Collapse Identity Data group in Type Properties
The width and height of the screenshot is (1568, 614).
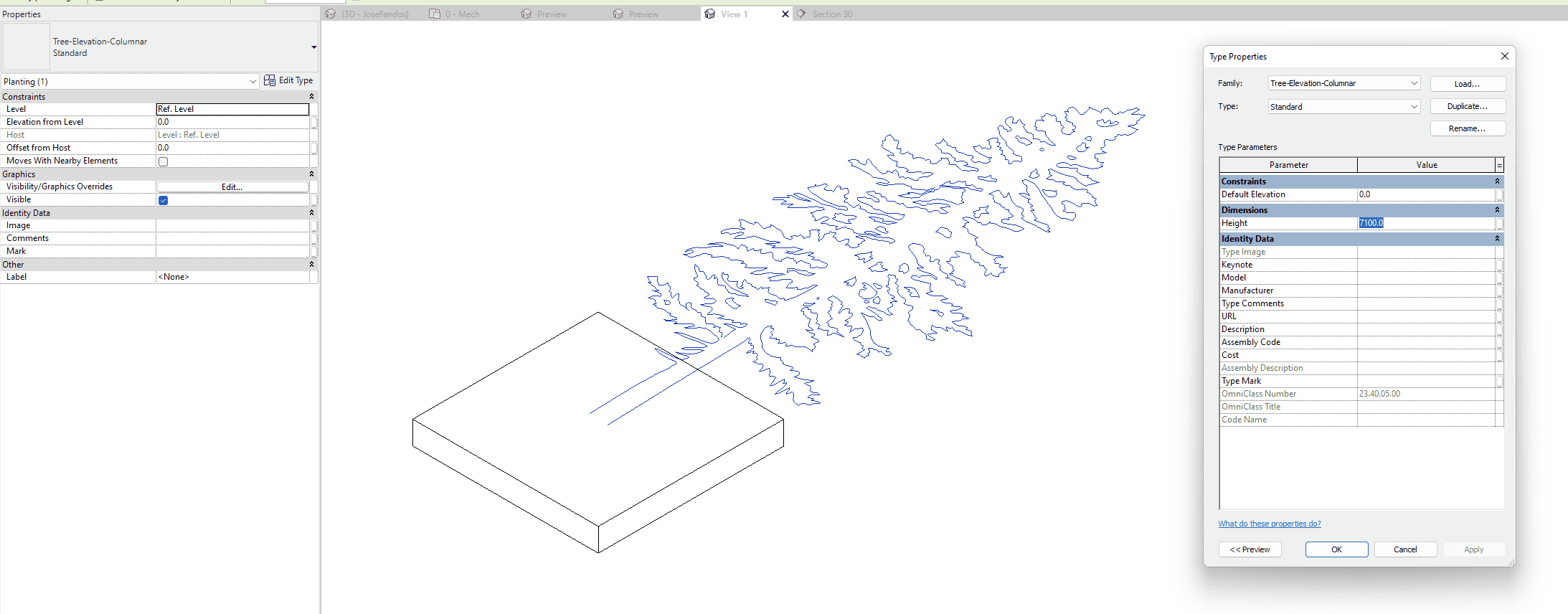click(x=1497, y=239)
